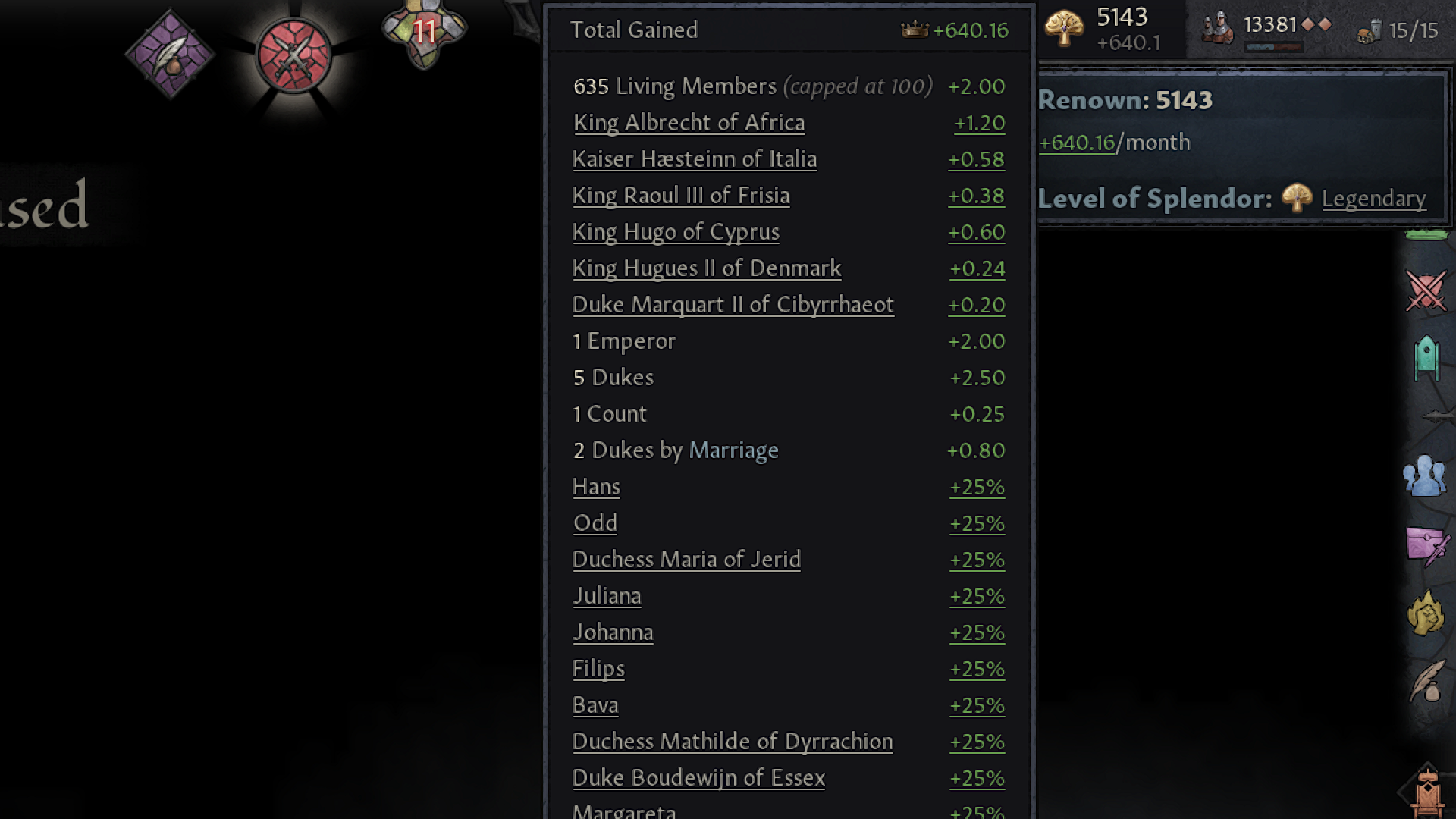
Task: Open the stained-glass notification showing 11
Action: [x=424, y=32]
